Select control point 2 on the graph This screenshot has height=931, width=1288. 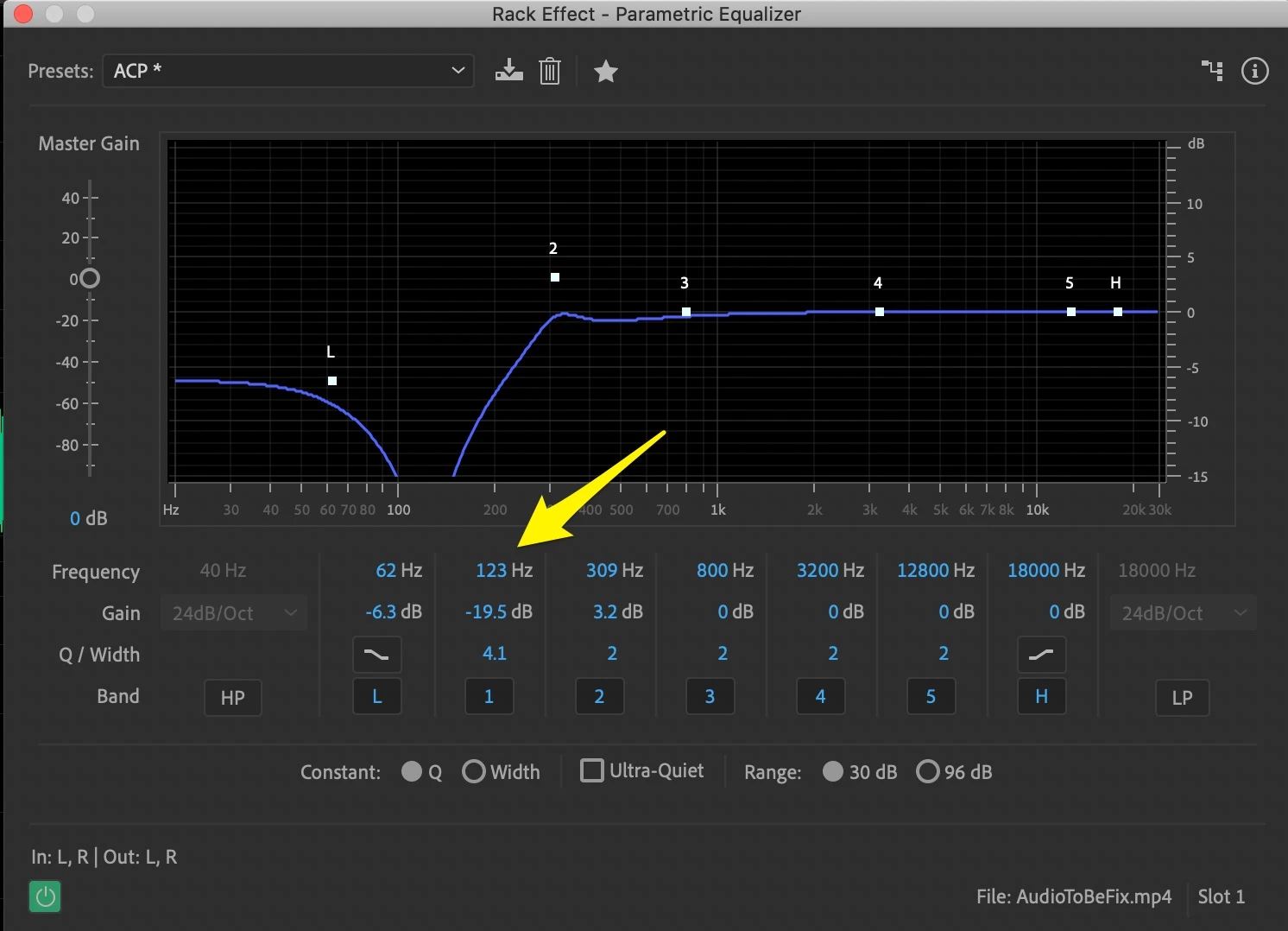coord(555,277)
